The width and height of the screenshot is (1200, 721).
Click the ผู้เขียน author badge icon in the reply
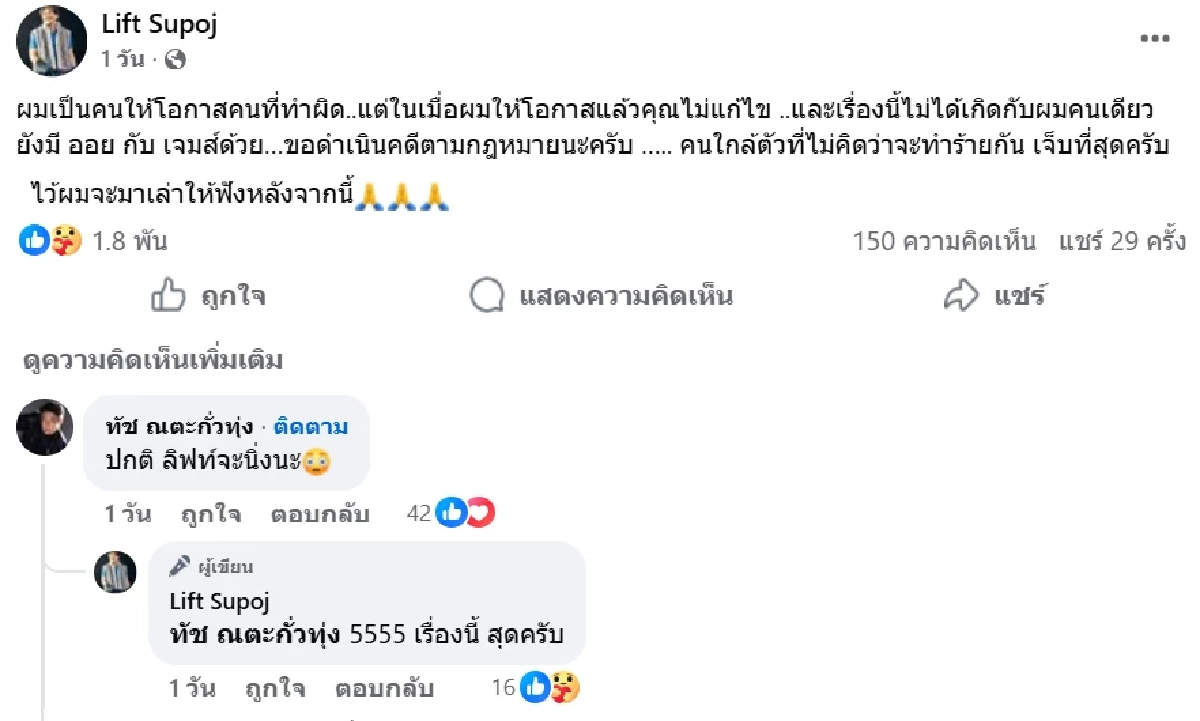click(x=179, y=566)
